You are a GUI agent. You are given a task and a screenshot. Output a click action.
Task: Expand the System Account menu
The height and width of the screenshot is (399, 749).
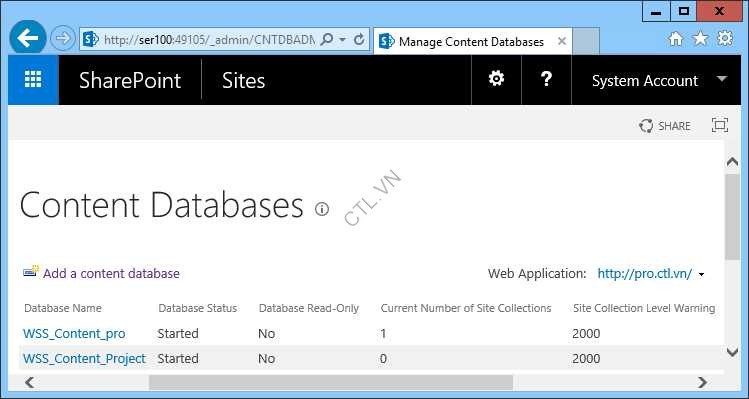[x=659, y=80]
